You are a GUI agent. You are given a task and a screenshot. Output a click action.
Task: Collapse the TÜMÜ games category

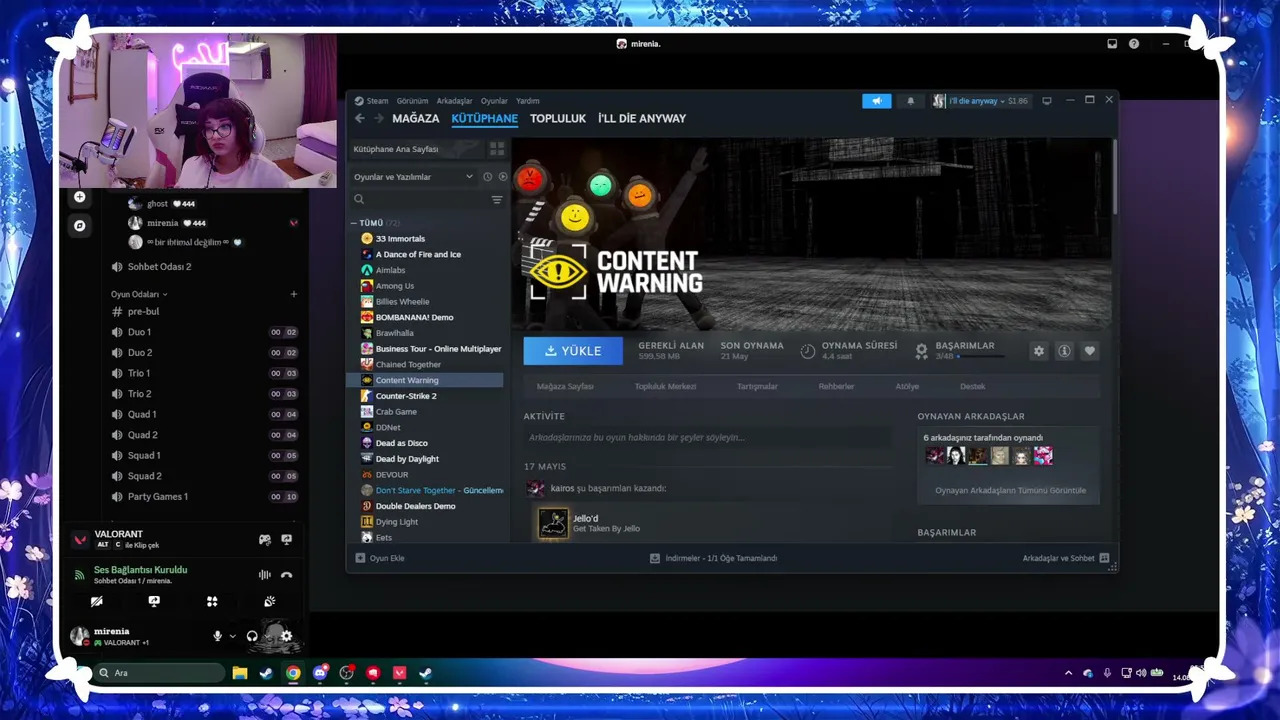pyautogui.click(x=354, y=223)
